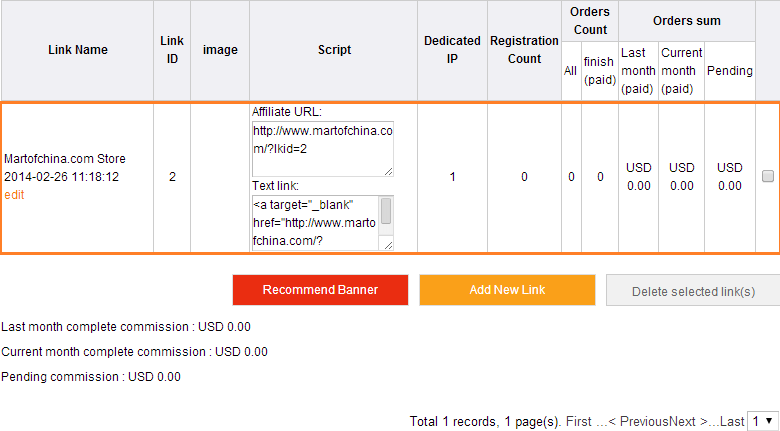This screenshot has width=780, height=431.
Task: Click the Add New Link button
Action: tap(507, 290)
